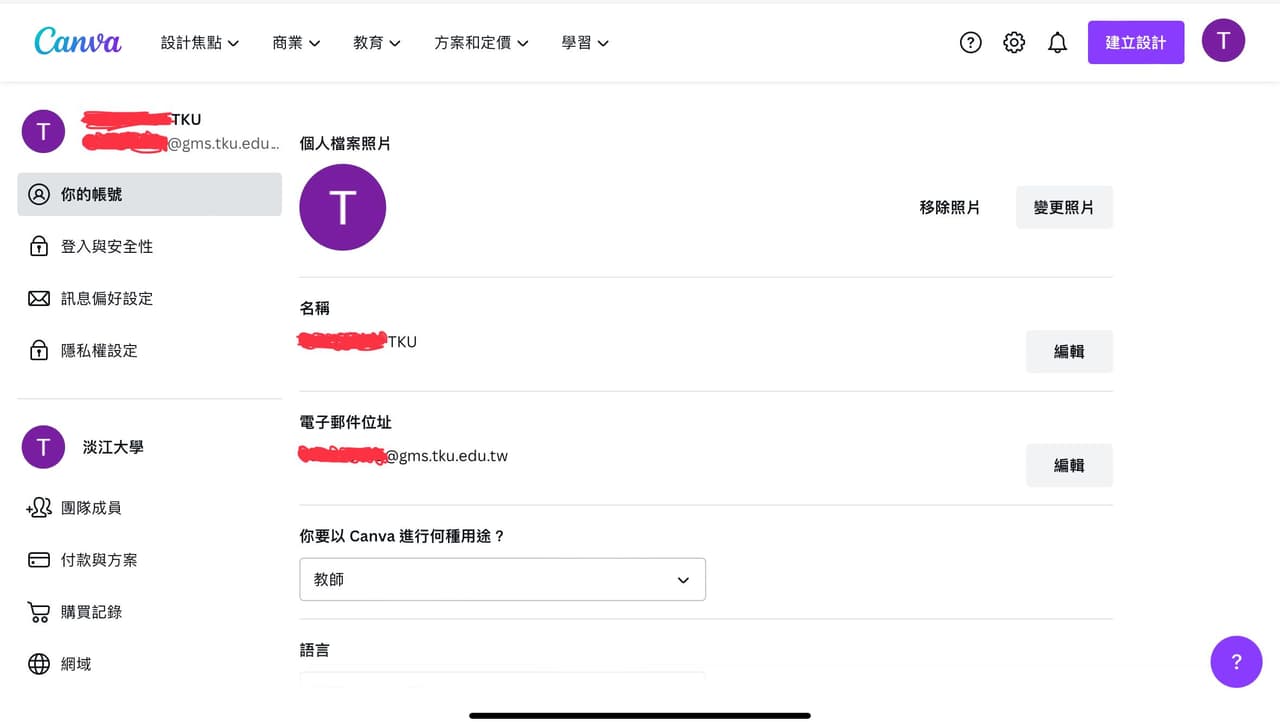Open the 教育 menu in the top bar
1280x727 pixels.
pos(377,42)
